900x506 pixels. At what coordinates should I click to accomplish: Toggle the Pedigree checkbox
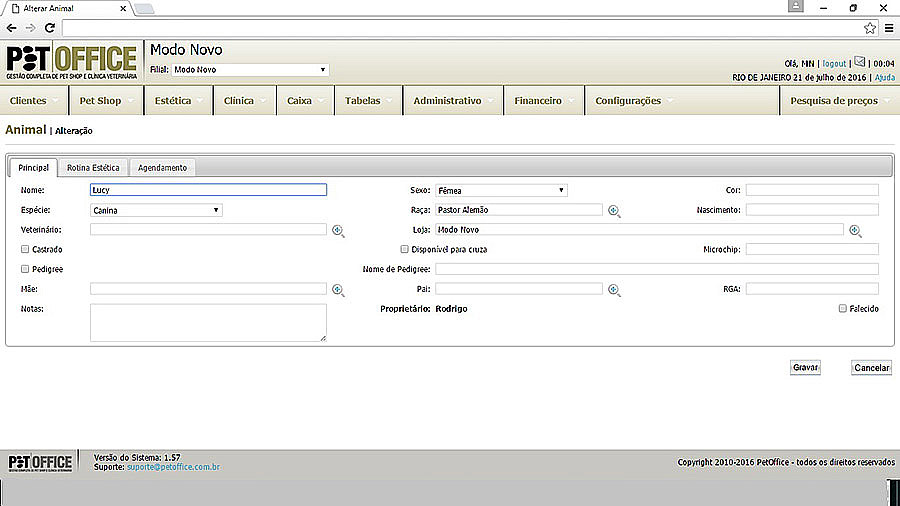[x=25, y=269]
